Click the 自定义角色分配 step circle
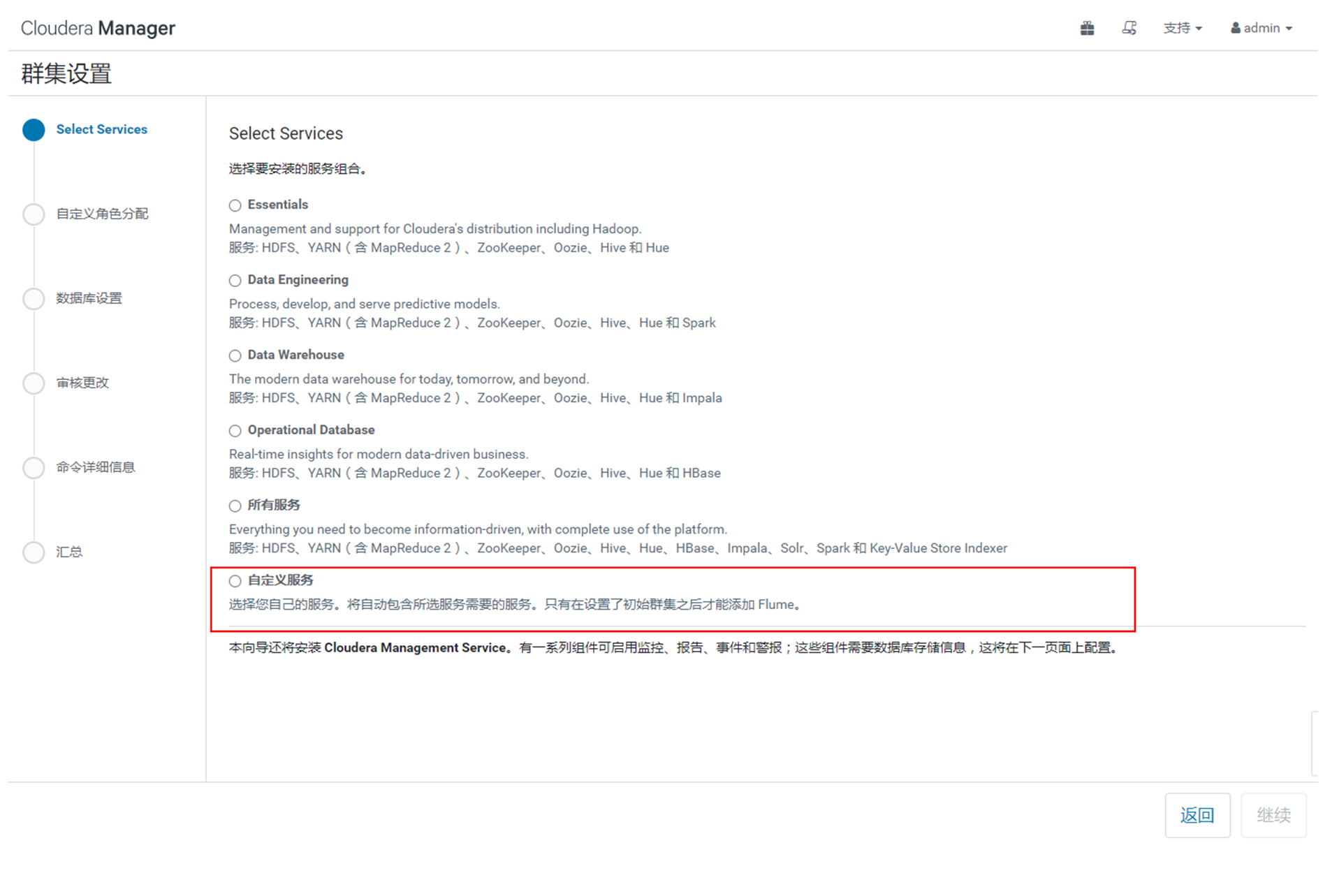 [x=34, y=214]
